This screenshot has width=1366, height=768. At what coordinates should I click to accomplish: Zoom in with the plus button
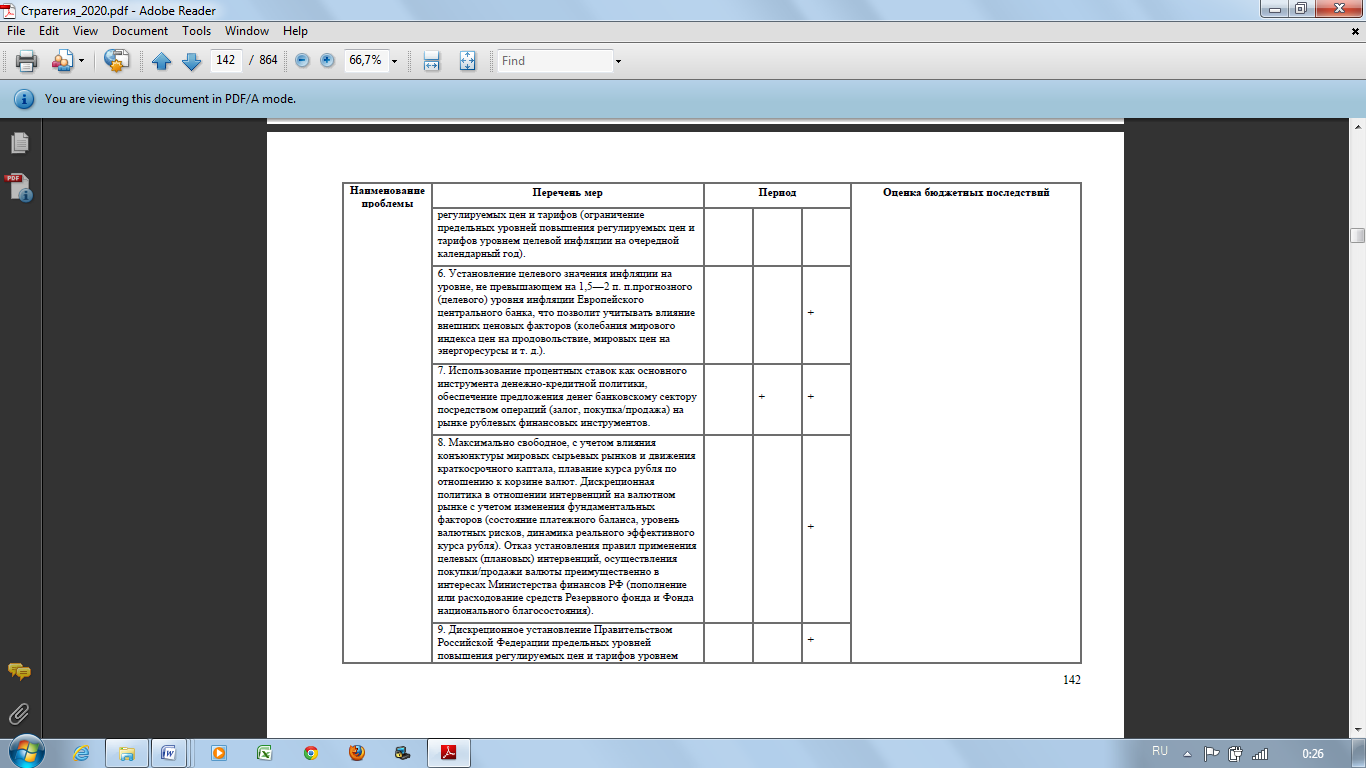pyautogui.click(x=327, y=61)
